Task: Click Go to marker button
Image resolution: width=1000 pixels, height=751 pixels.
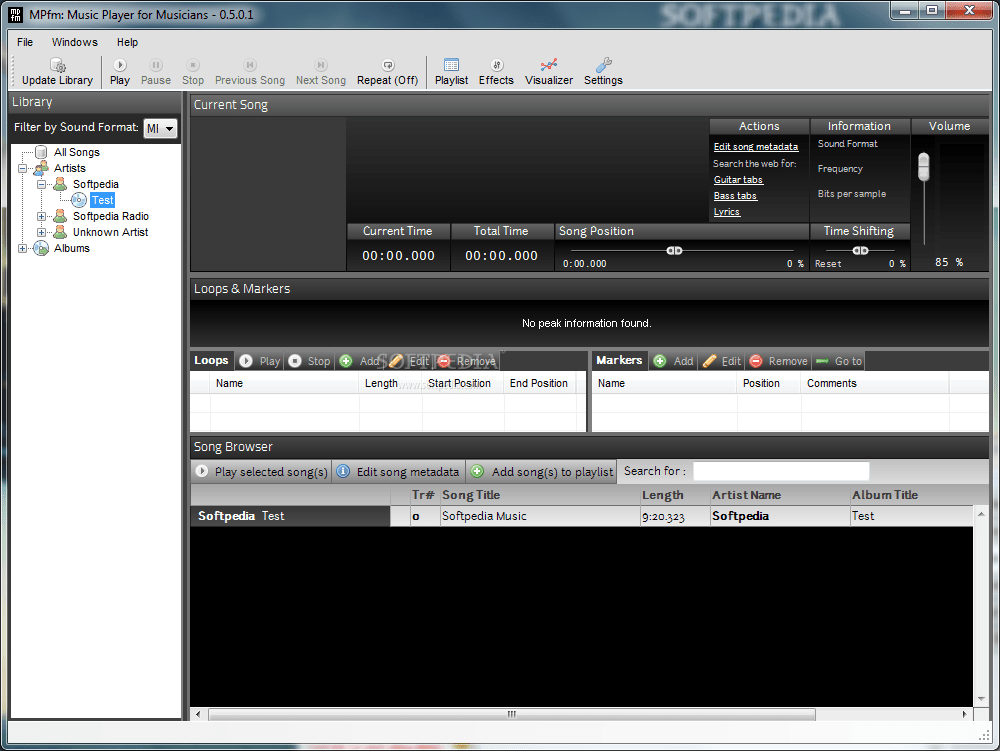Action: 839,361
